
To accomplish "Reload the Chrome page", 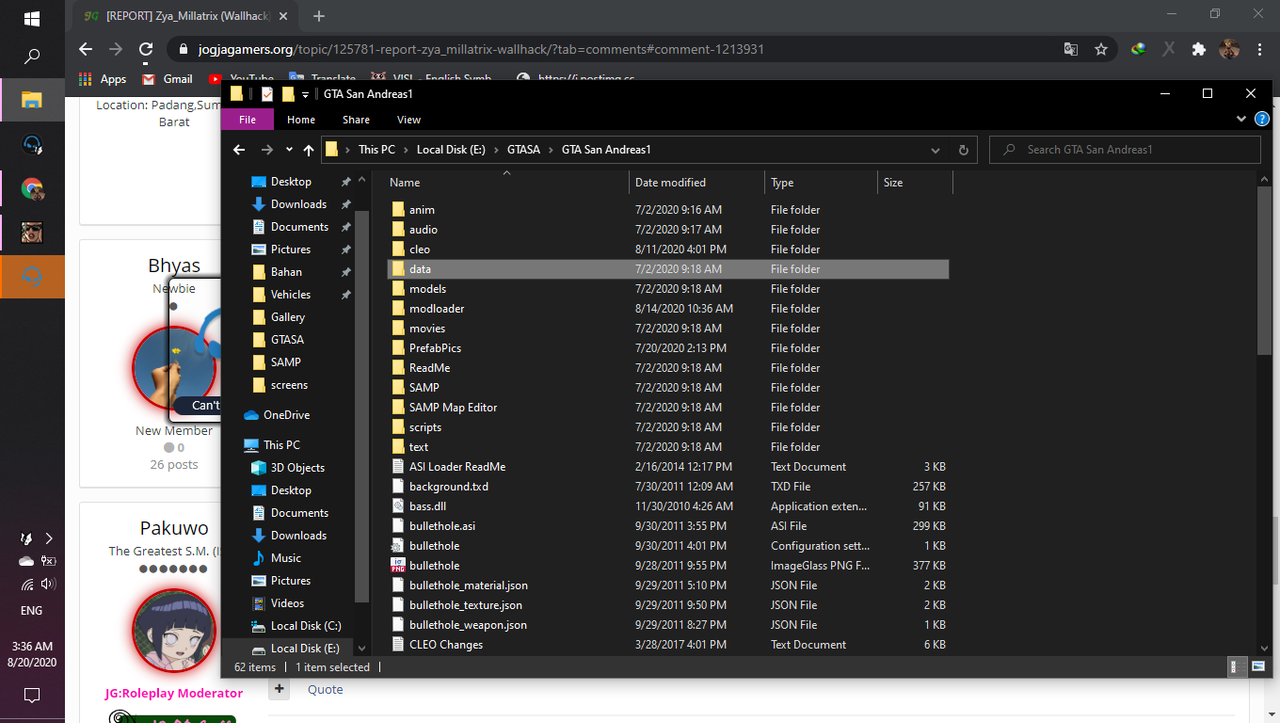I will point(146,49).
